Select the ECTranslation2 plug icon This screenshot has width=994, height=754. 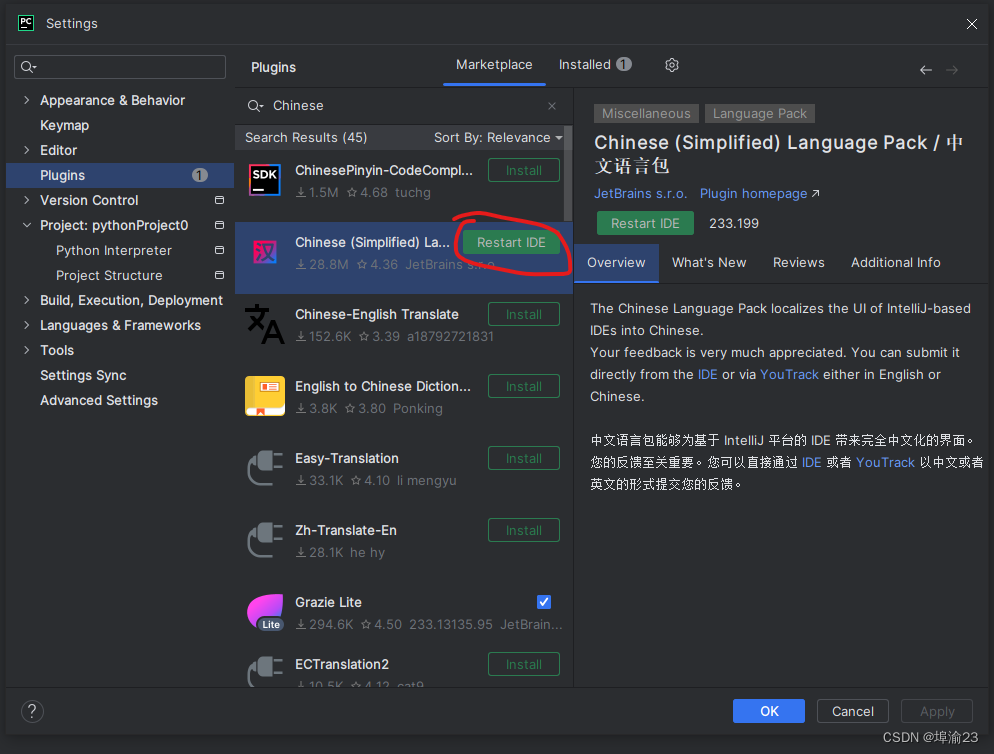click(264, 672)
